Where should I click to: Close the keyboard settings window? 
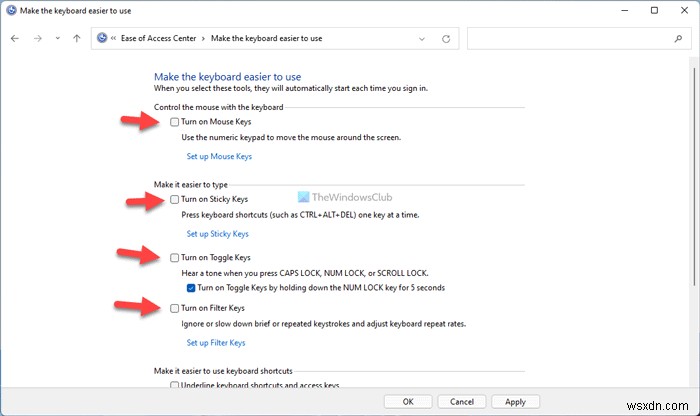pyautogui.click(x=684, y=10)
